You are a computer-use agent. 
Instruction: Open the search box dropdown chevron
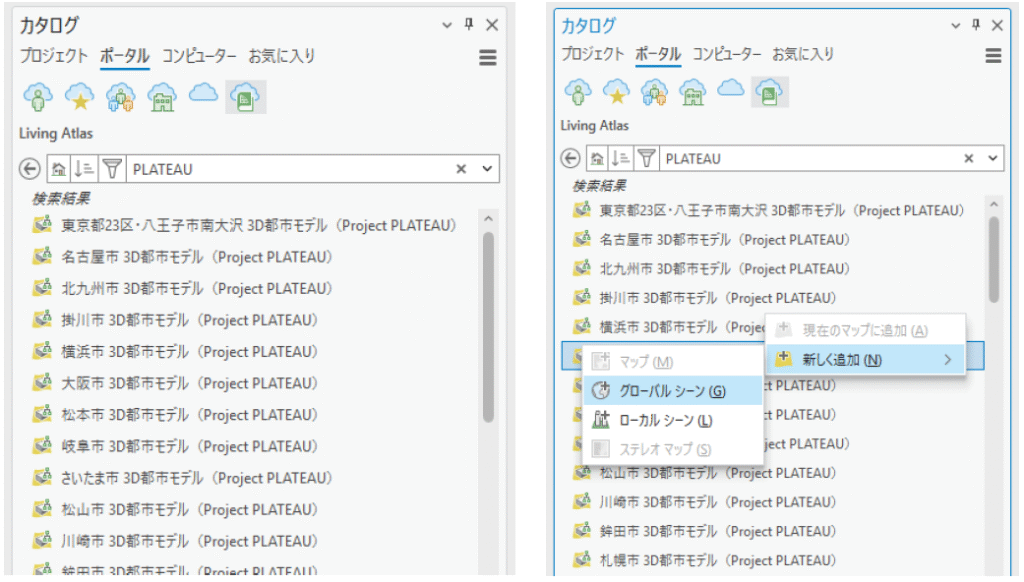(x=488, y=168)
